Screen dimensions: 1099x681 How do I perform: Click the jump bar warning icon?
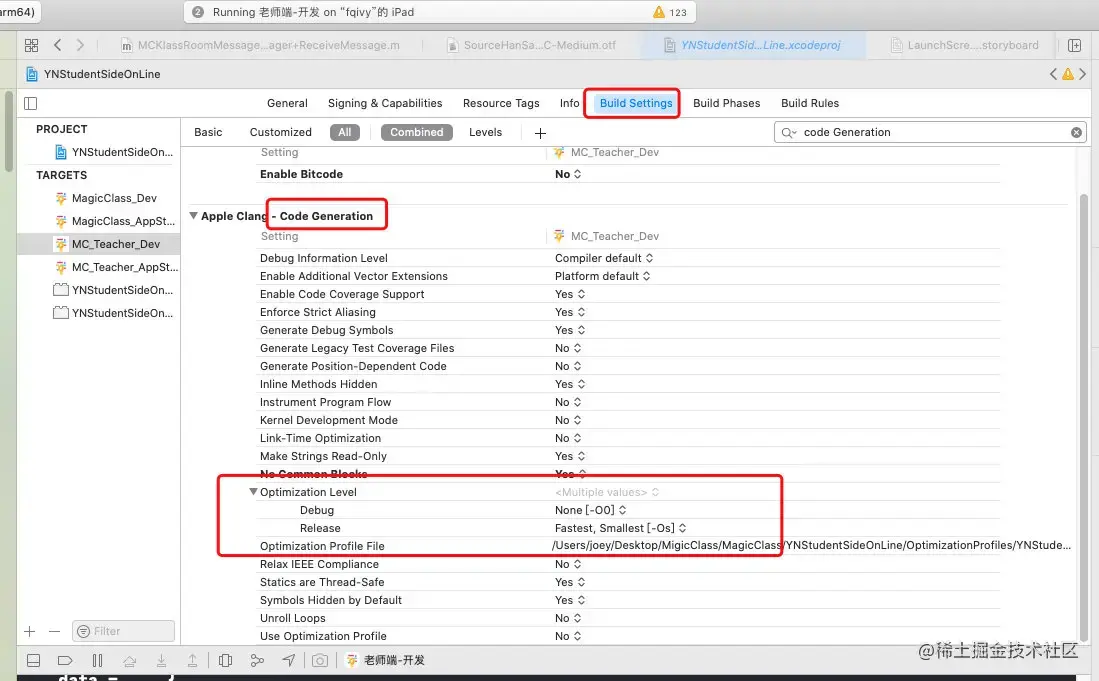(x=1067, y=74)
